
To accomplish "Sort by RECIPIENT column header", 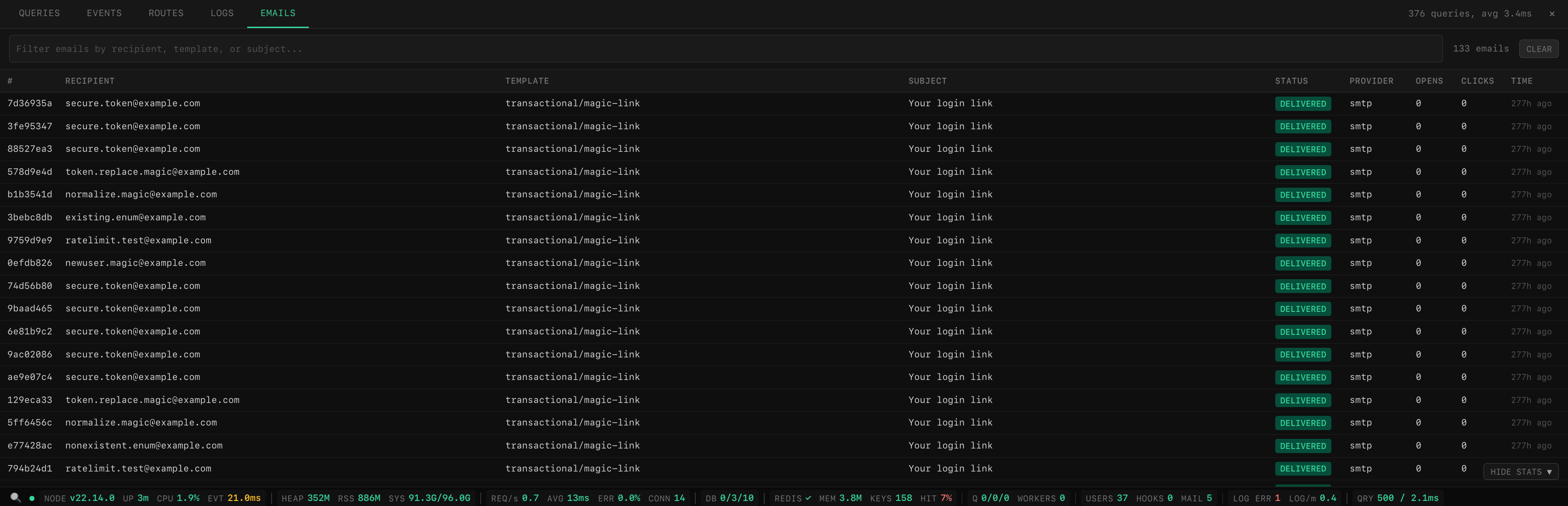I will click(90, 81).
